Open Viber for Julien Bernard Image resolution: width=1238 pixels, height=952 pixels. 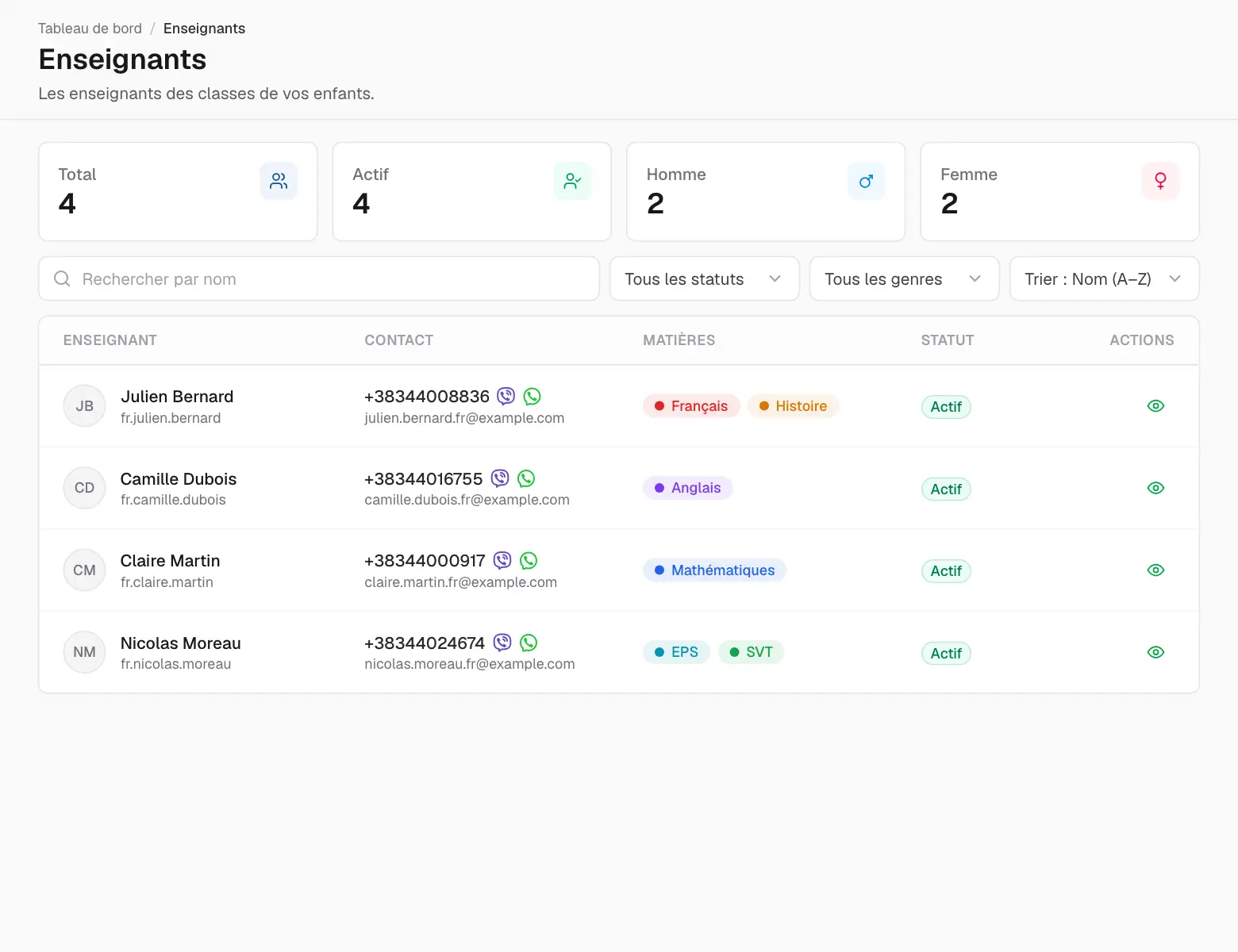click(x=506, y=396)
